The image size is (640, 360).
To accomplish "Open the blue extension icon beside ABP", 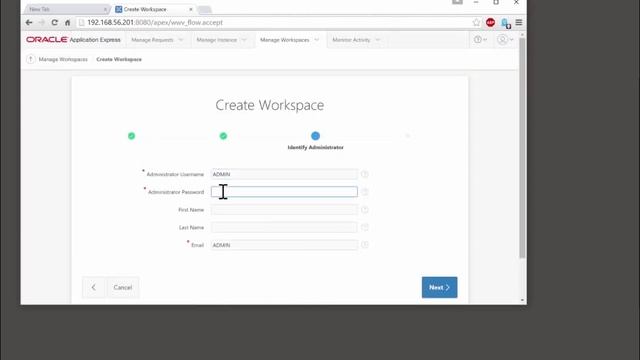I will (505, 23).
